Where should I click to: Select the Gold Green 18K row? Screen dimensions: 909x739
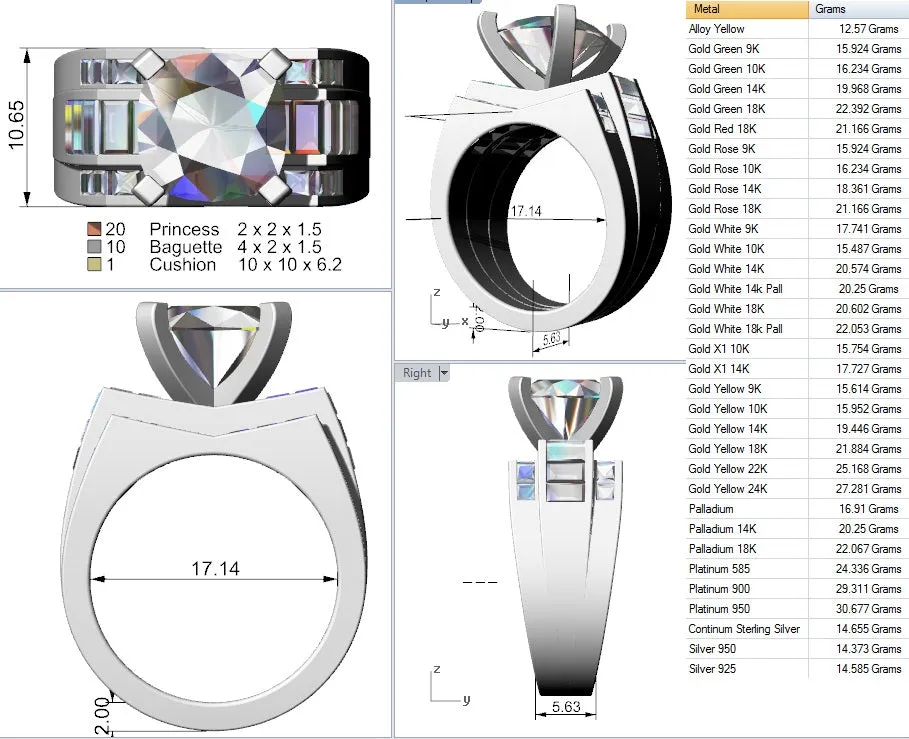[x=797, y=109]
